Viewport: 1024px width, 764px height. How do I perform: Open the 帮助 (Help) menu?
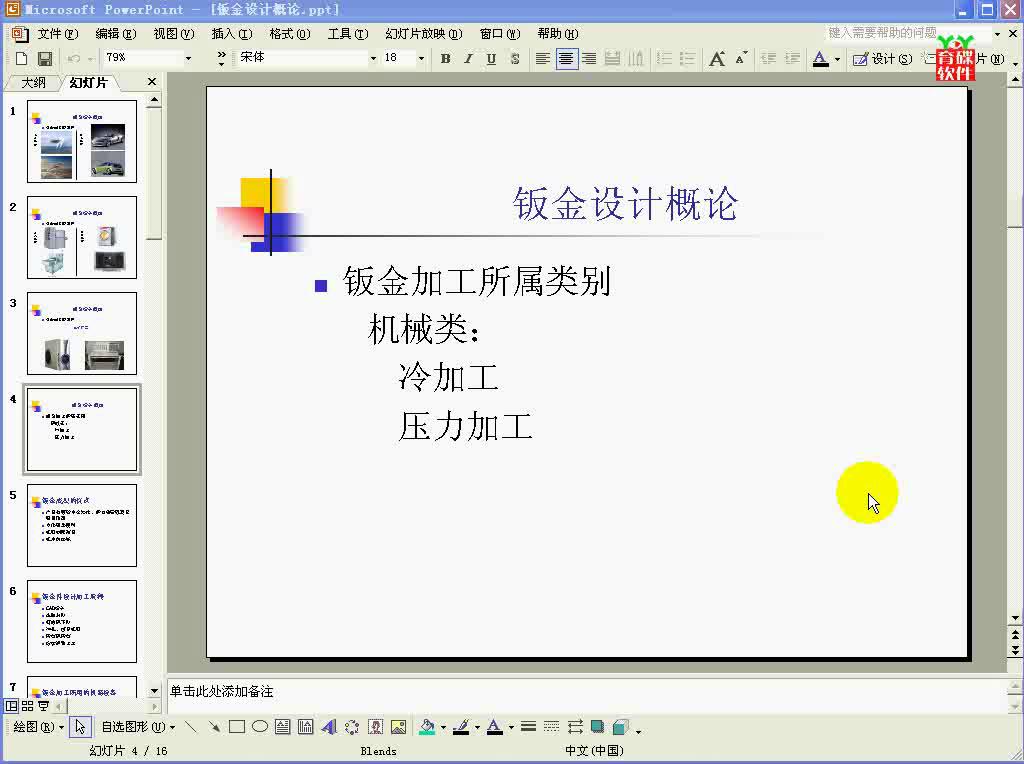(558, 34)
